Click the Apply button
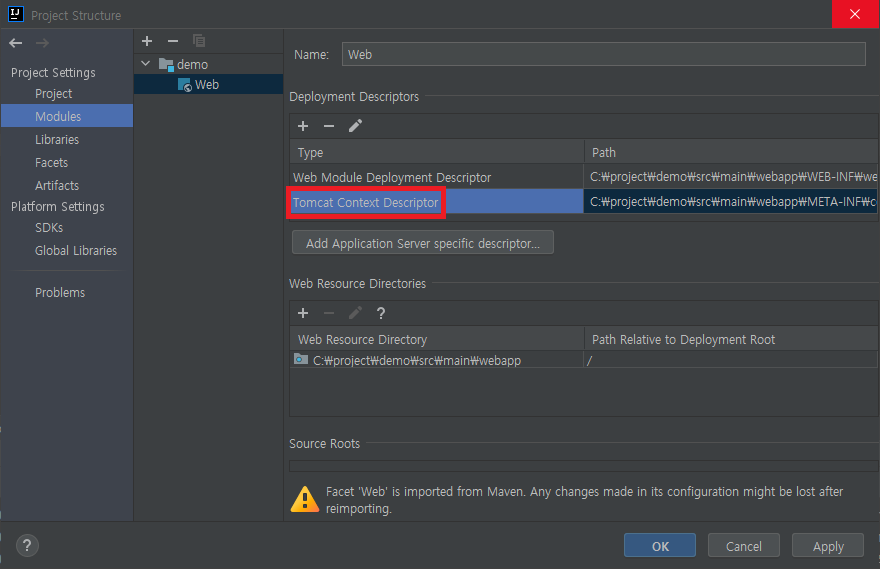 tap(828, 545)
